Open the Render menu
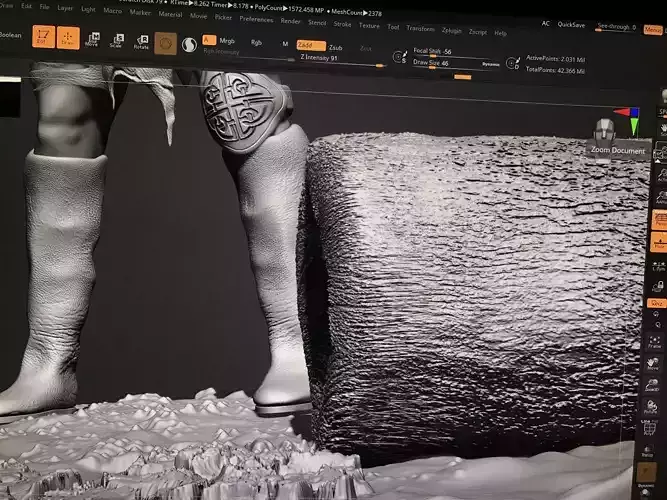The image size is (667, 500). tap(291, 21)
